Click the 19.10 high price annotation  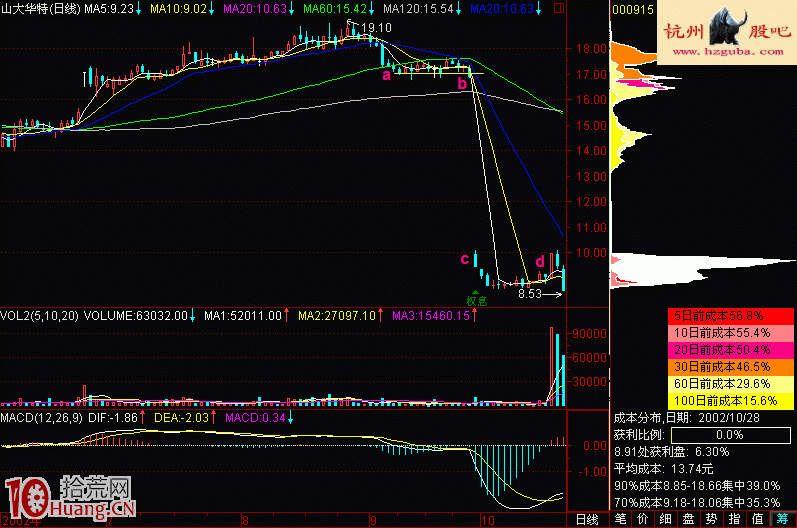coord(376,28)
